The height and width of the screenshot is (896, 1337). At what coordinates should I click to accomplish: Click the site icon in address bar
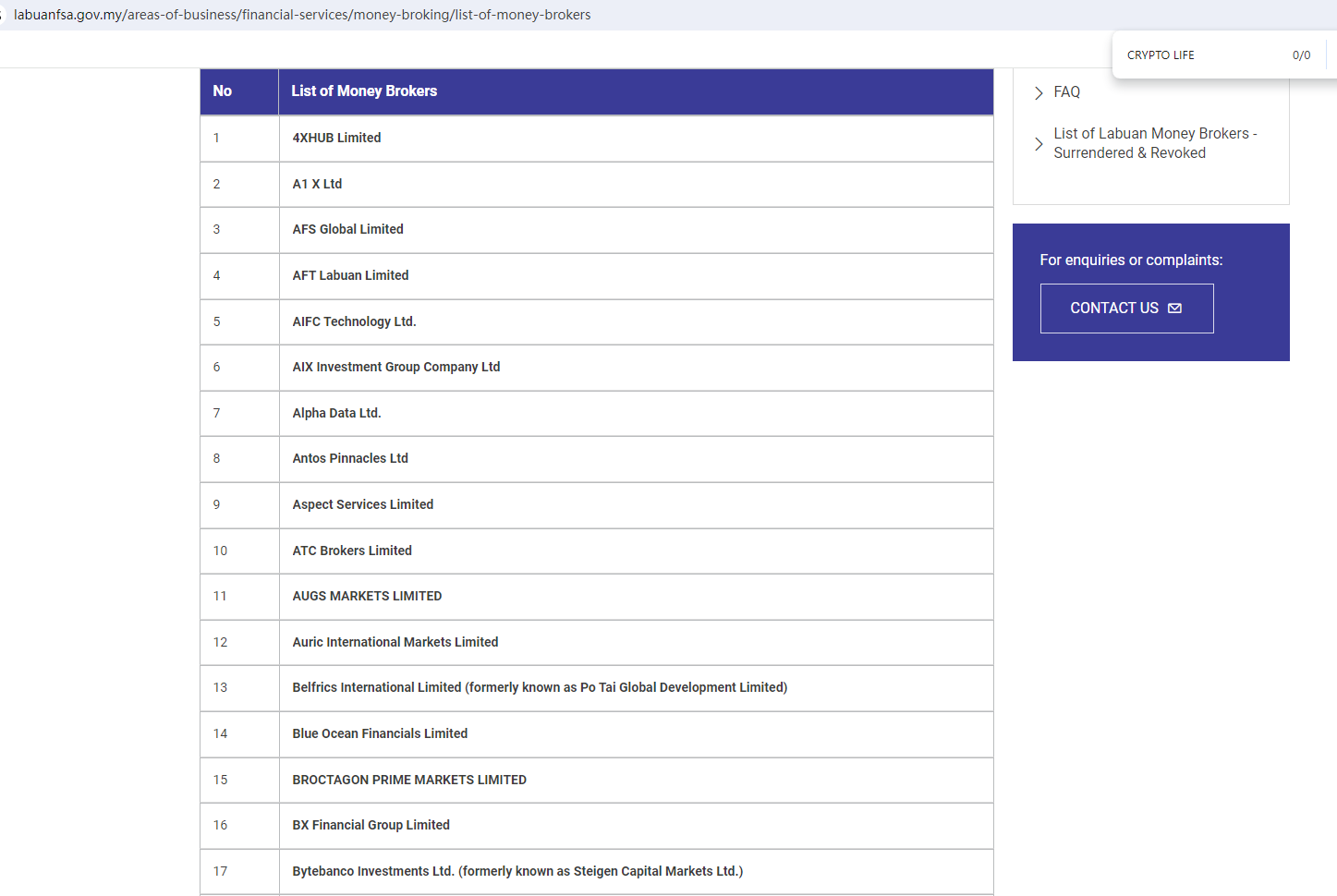pos(2,15)
